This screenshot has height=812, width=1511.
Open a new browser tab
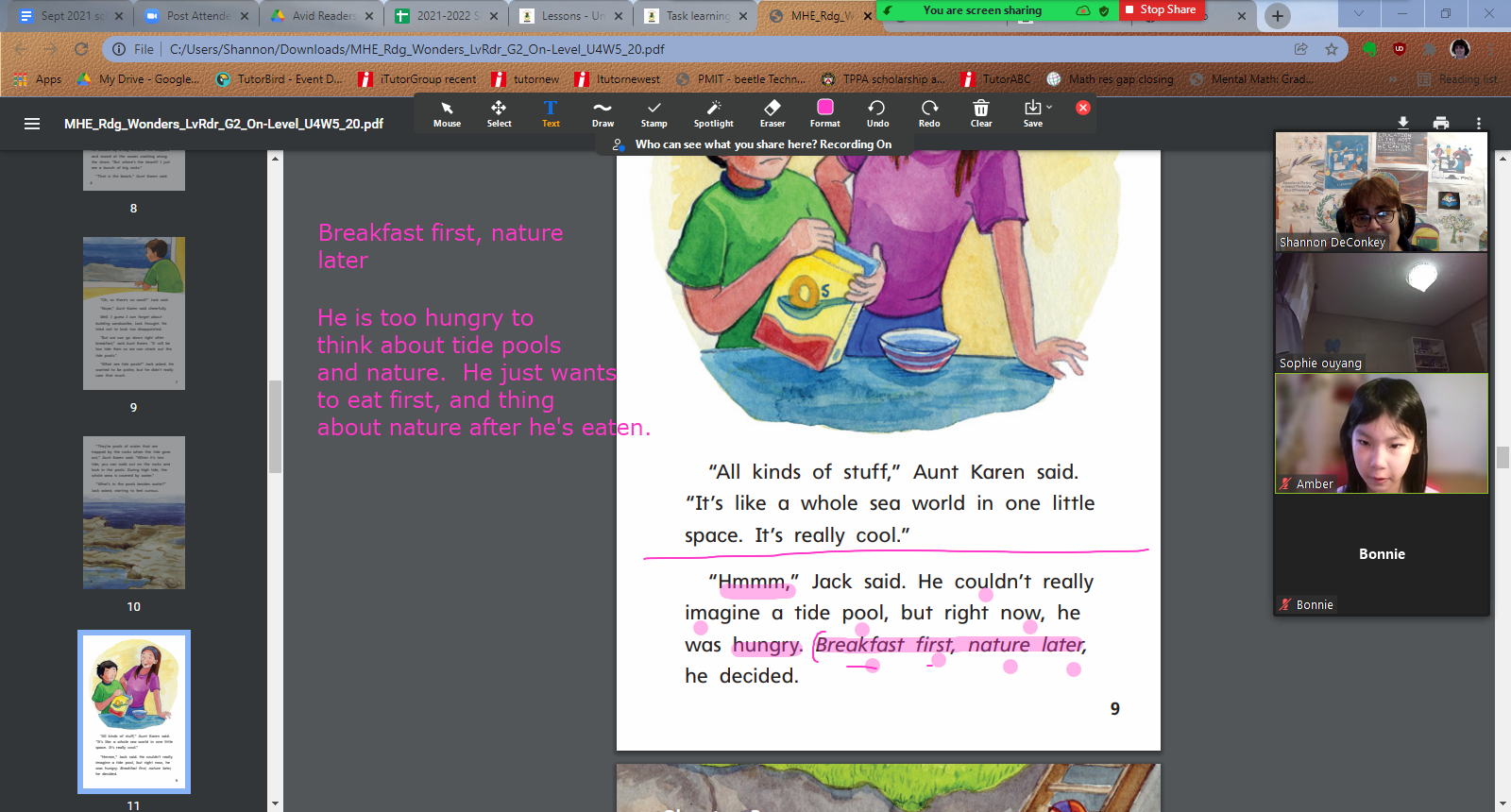[1278, 15]
